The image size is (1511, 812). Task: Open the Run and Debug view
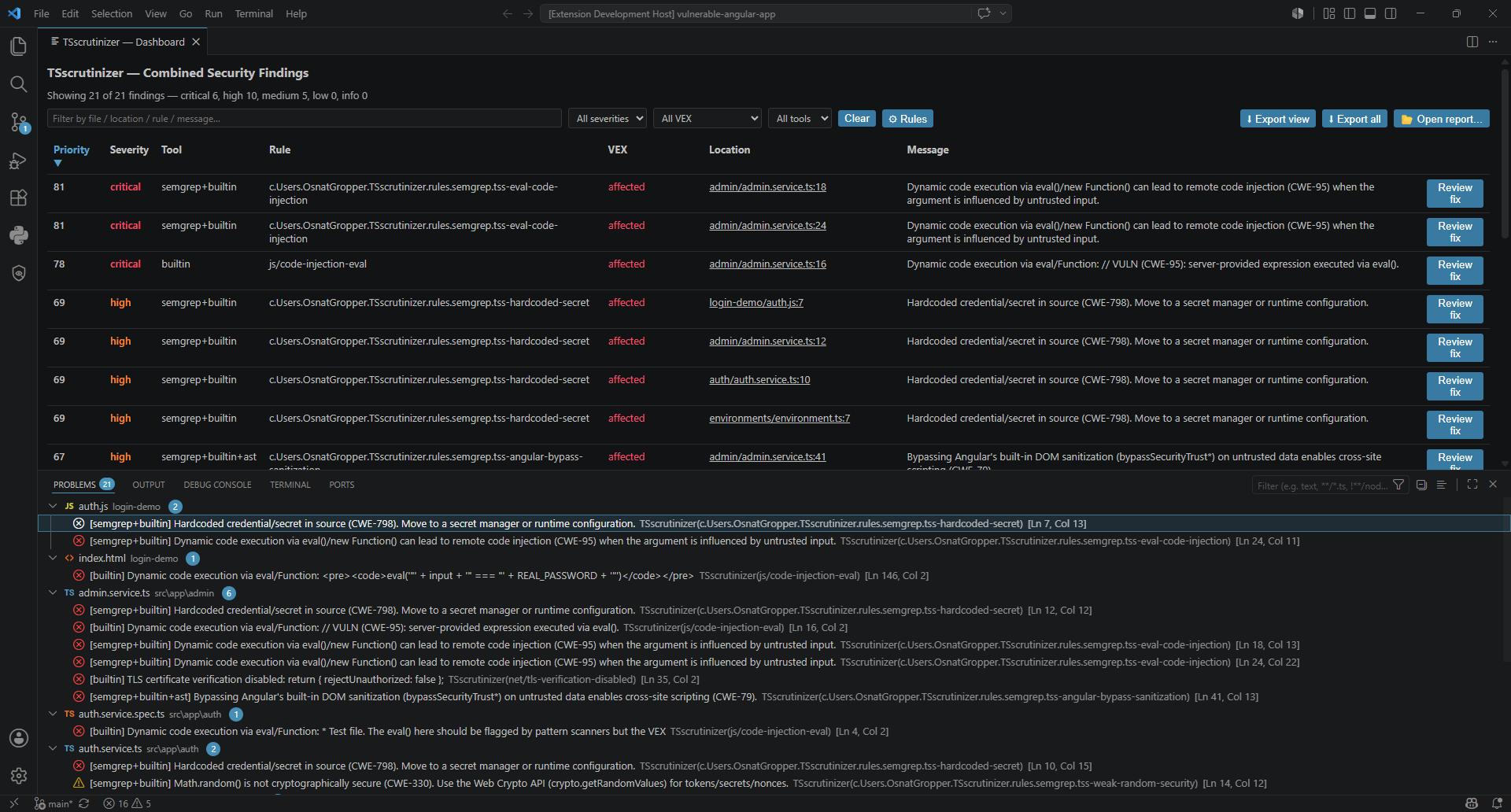19,160
